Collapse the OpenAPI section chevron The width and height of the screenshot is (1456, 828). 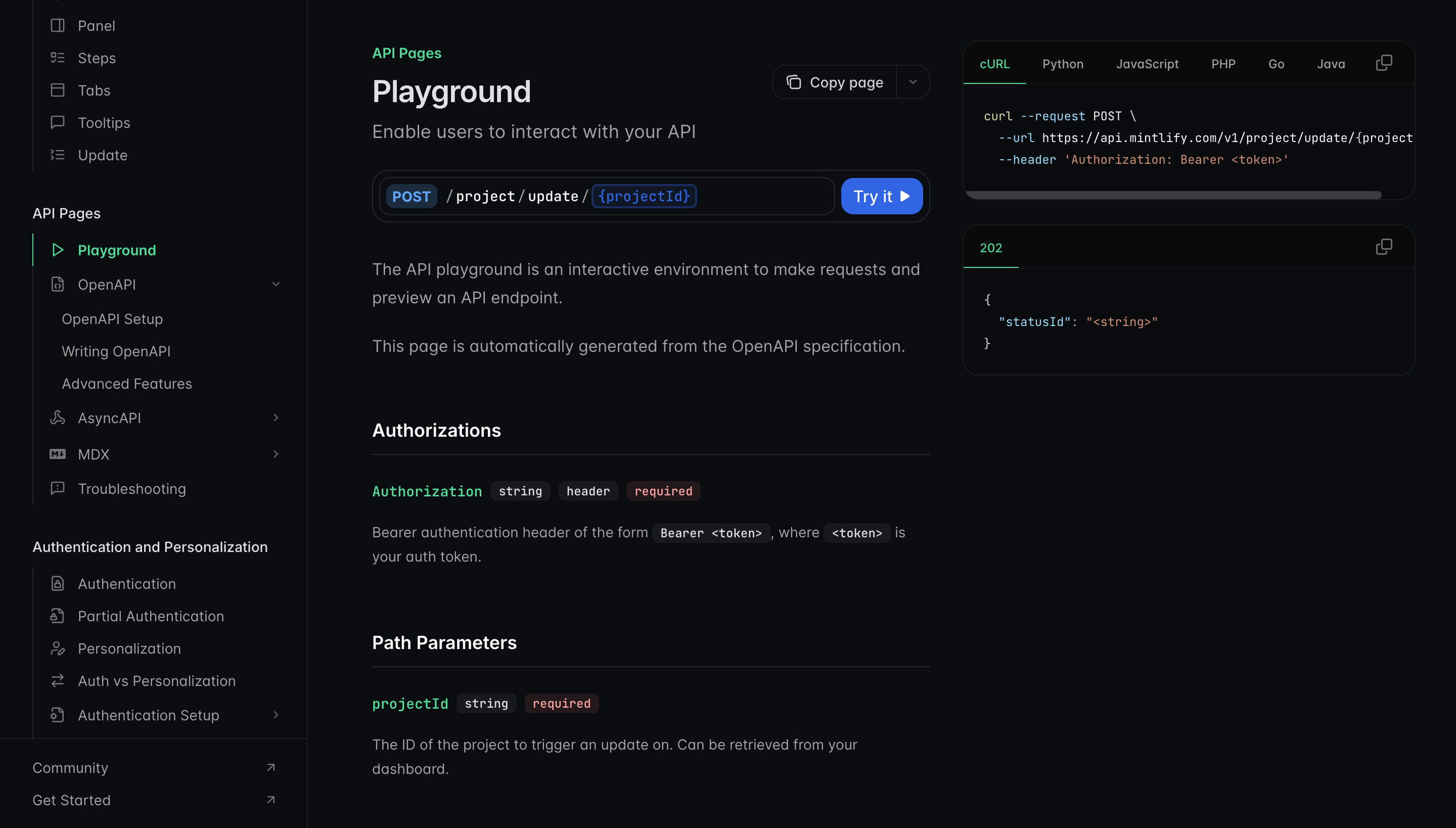(x=277, y=284)
